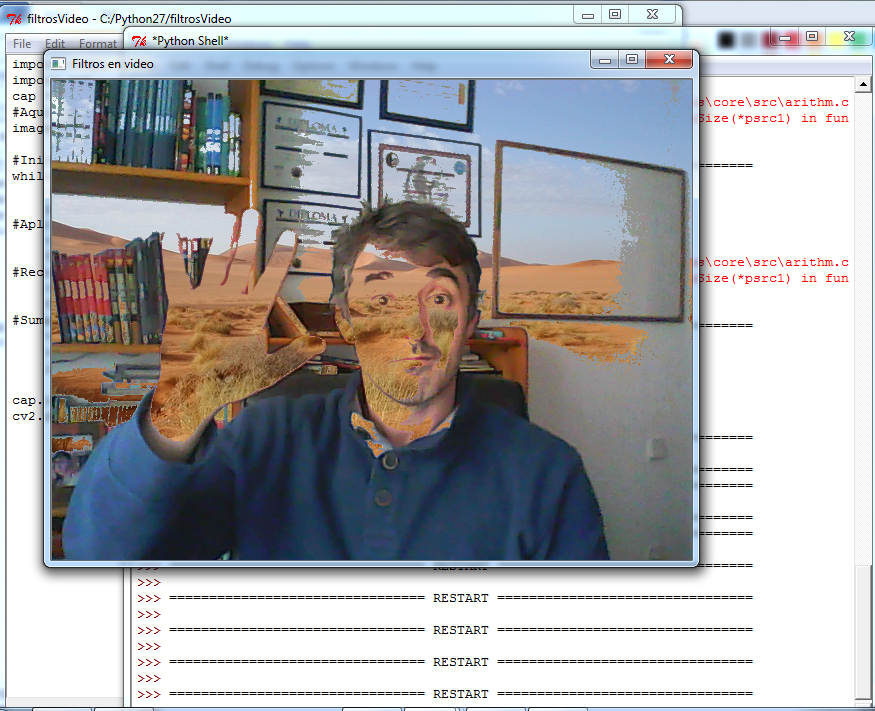Open the Format menu in filtrosVideo editor
This screenshot has width=875, height=711.
click(x=98, y=44)
